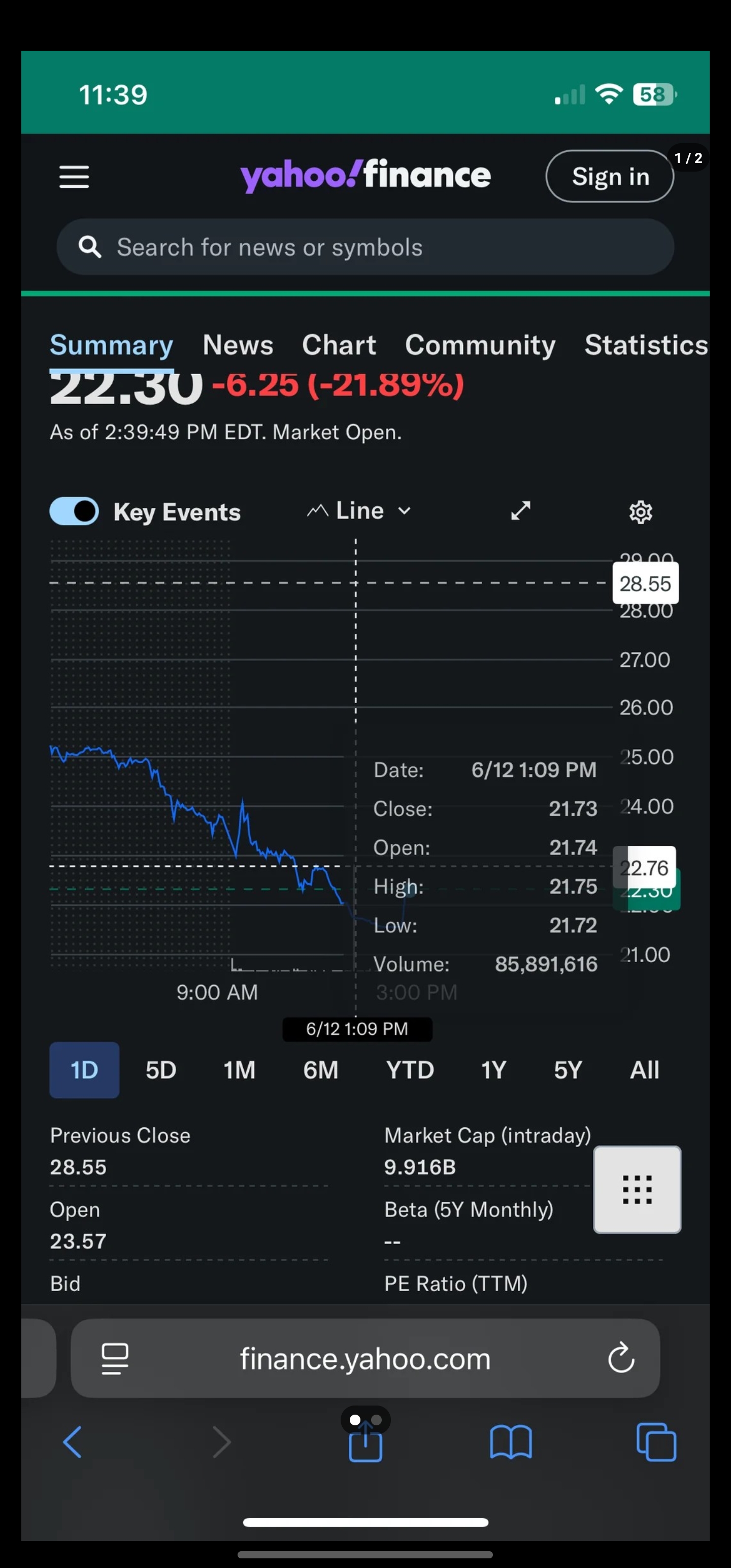Tap the battery indicator in status bar
The image size is (731, 1568).
655,94
